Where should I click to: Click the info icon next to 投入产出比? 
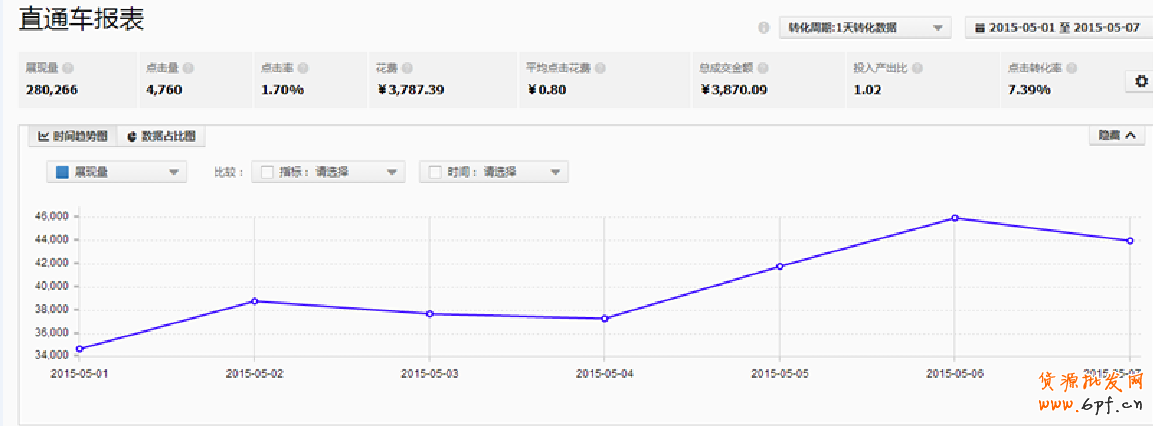(916, 69)
